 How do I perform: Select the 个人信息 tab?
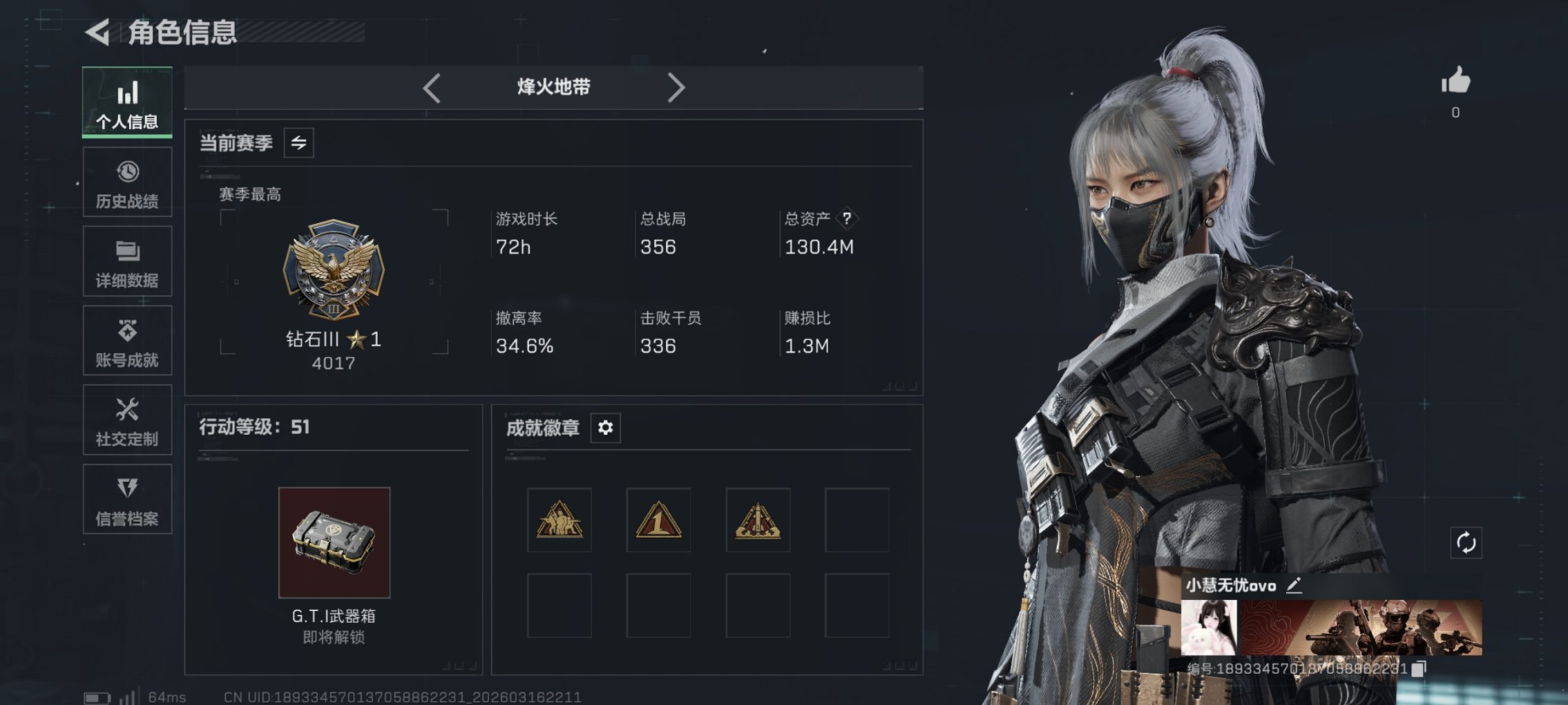127,102
